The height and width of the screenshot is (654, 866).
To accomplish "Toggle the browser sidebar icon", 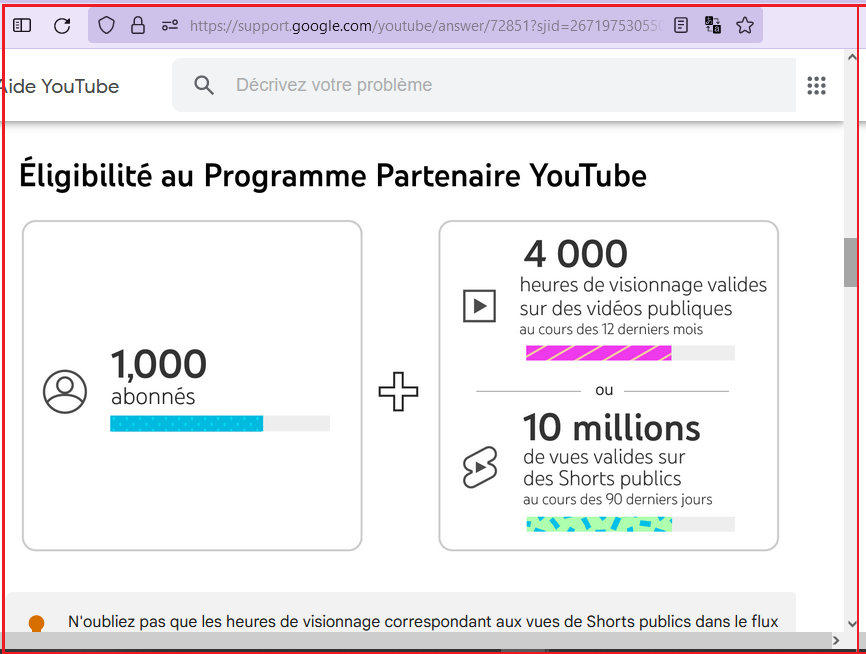I will click(x=22, y=26).
